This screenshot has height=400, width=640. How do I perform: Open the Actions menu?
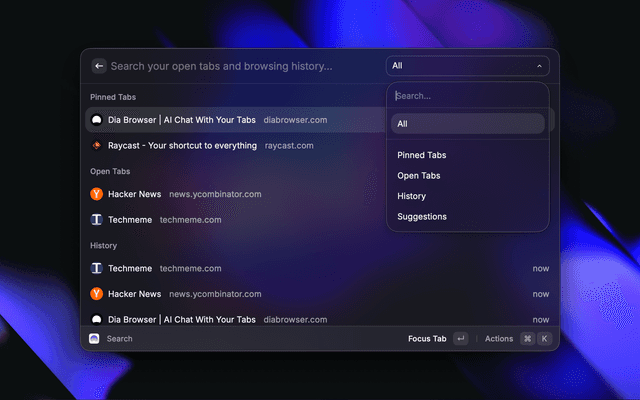click(x=499, y=339)
